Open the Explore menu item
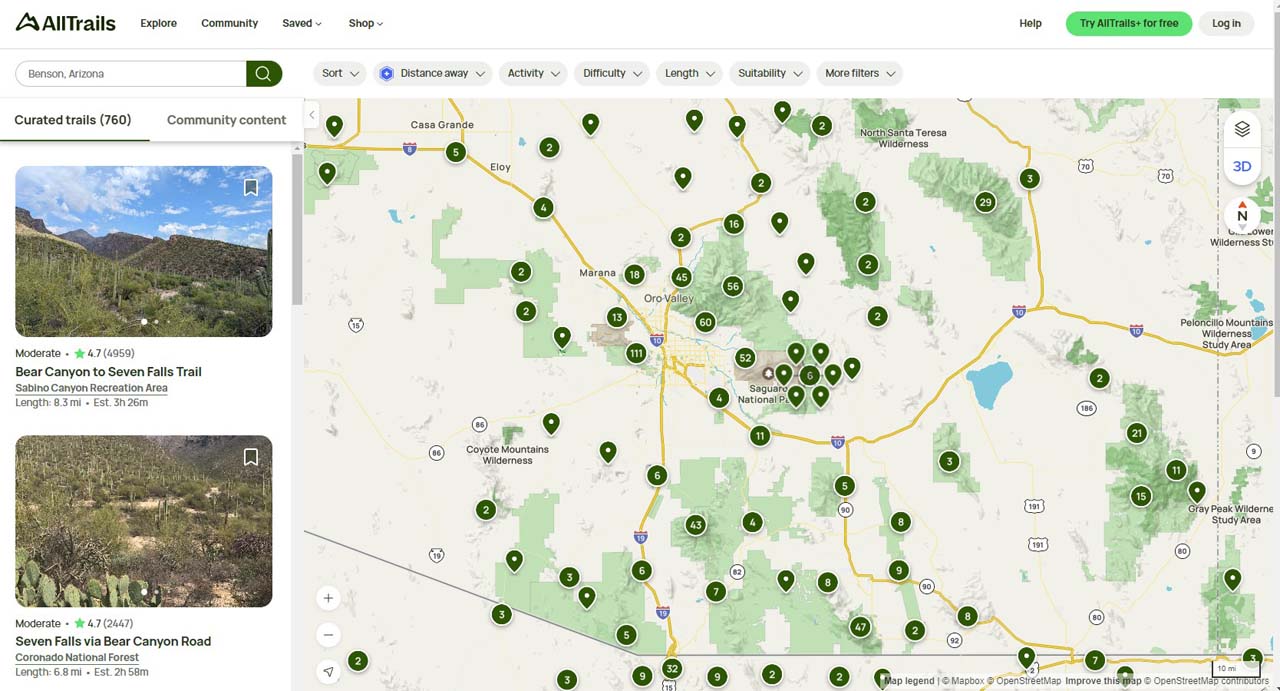The height and width of the screenshot is (691, 1280). pyautogui.click(x=158, y=23)
